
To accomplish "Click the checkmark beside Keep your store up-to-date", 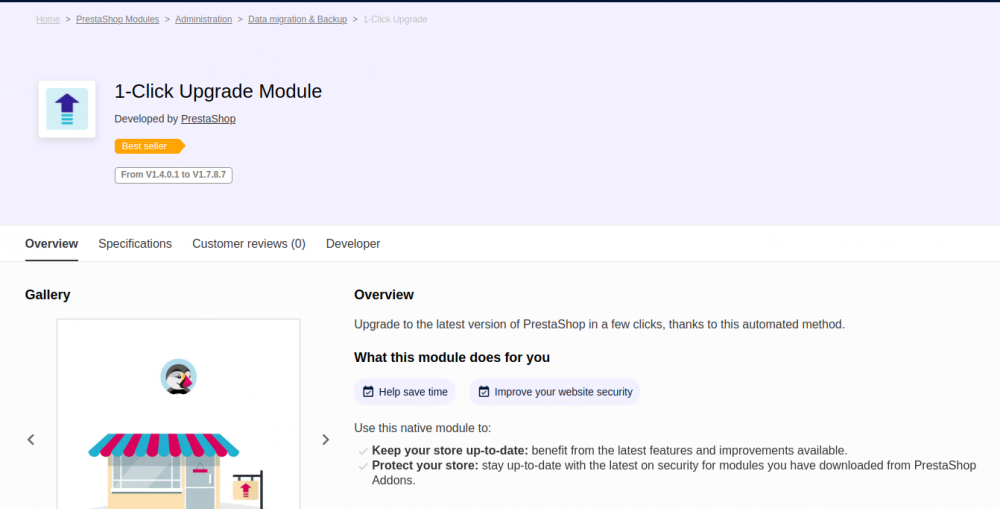I will click(x=363, y=451).
